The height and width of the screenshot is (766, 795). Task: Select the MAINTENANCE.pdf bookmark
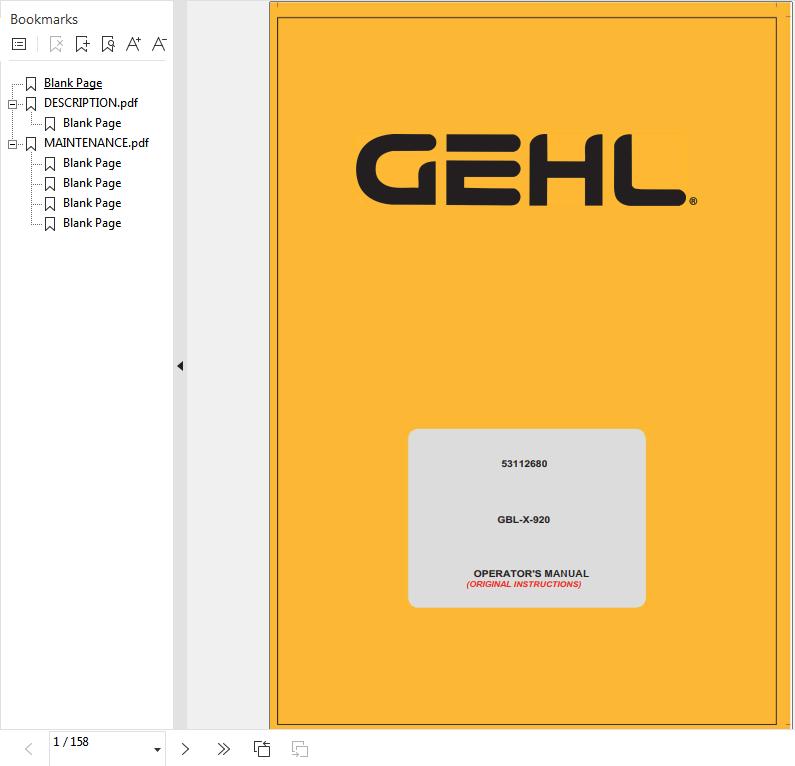click(95, 143)
